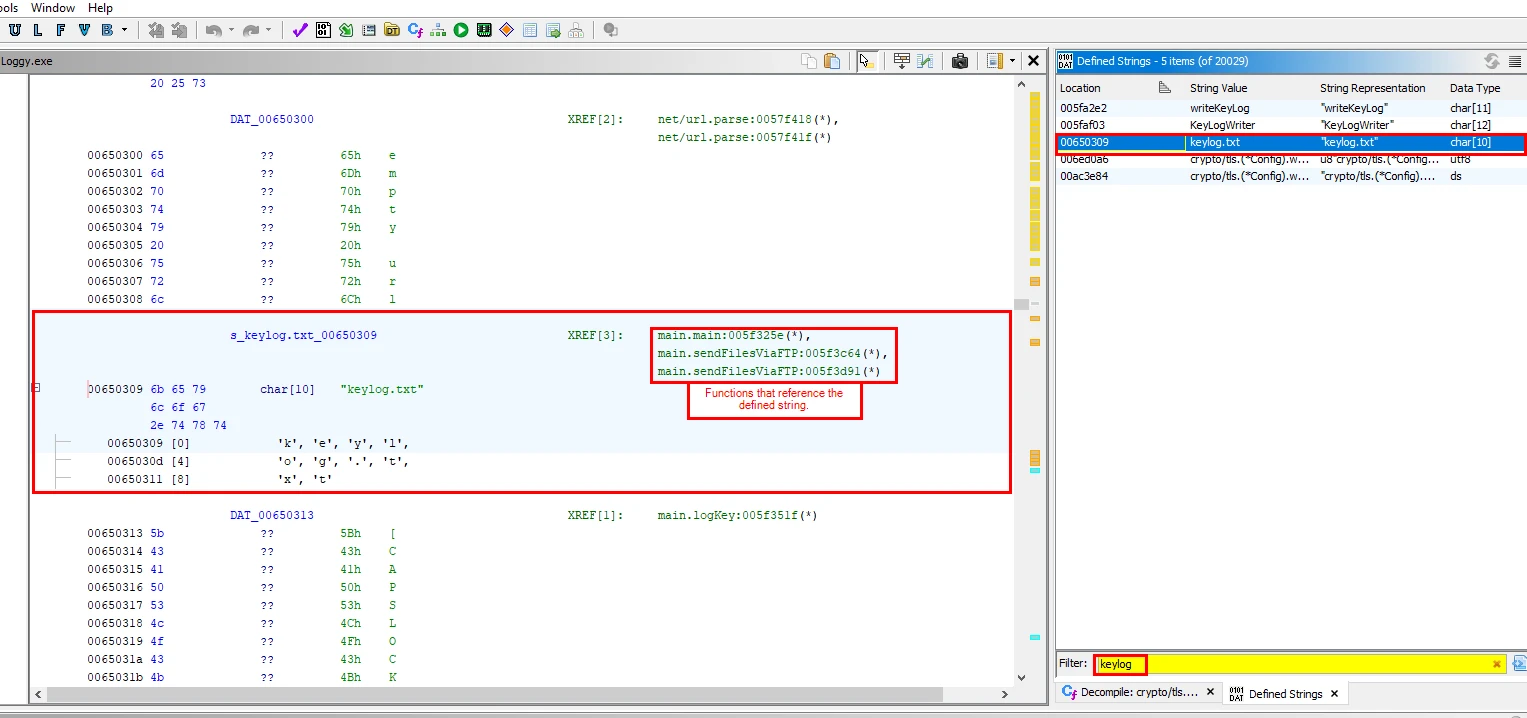Go to main.logKey:005f351f cross reference
The image size is (1527, 718).
738,515
